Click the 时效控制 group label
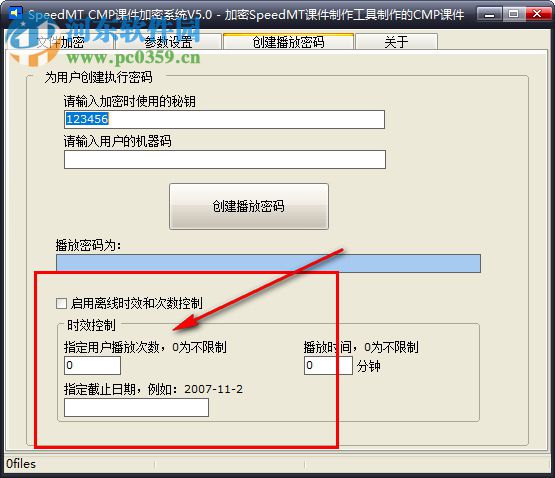This screenshot has height=478, width=555. (x=91, y=325)
